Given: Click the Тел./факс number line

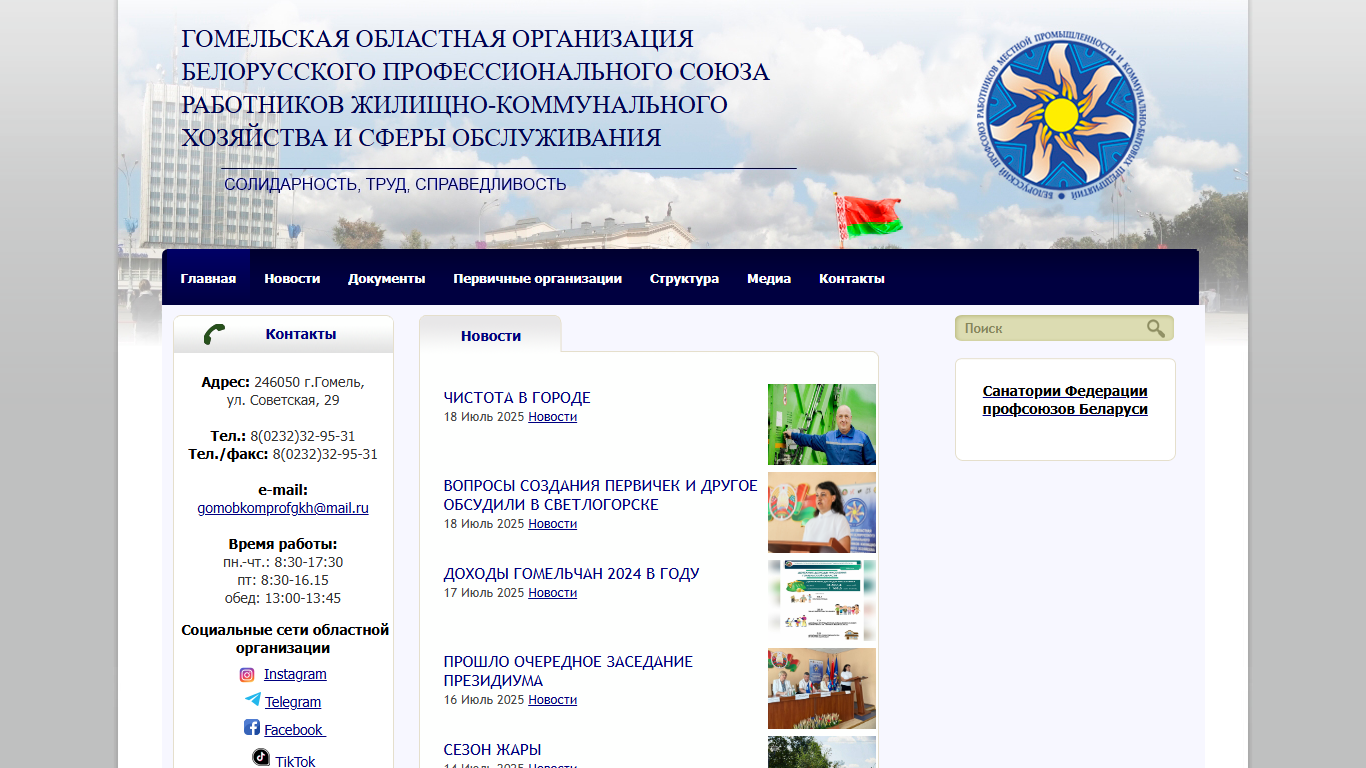Looking at the screenshot, I should (x=283, y=454).
